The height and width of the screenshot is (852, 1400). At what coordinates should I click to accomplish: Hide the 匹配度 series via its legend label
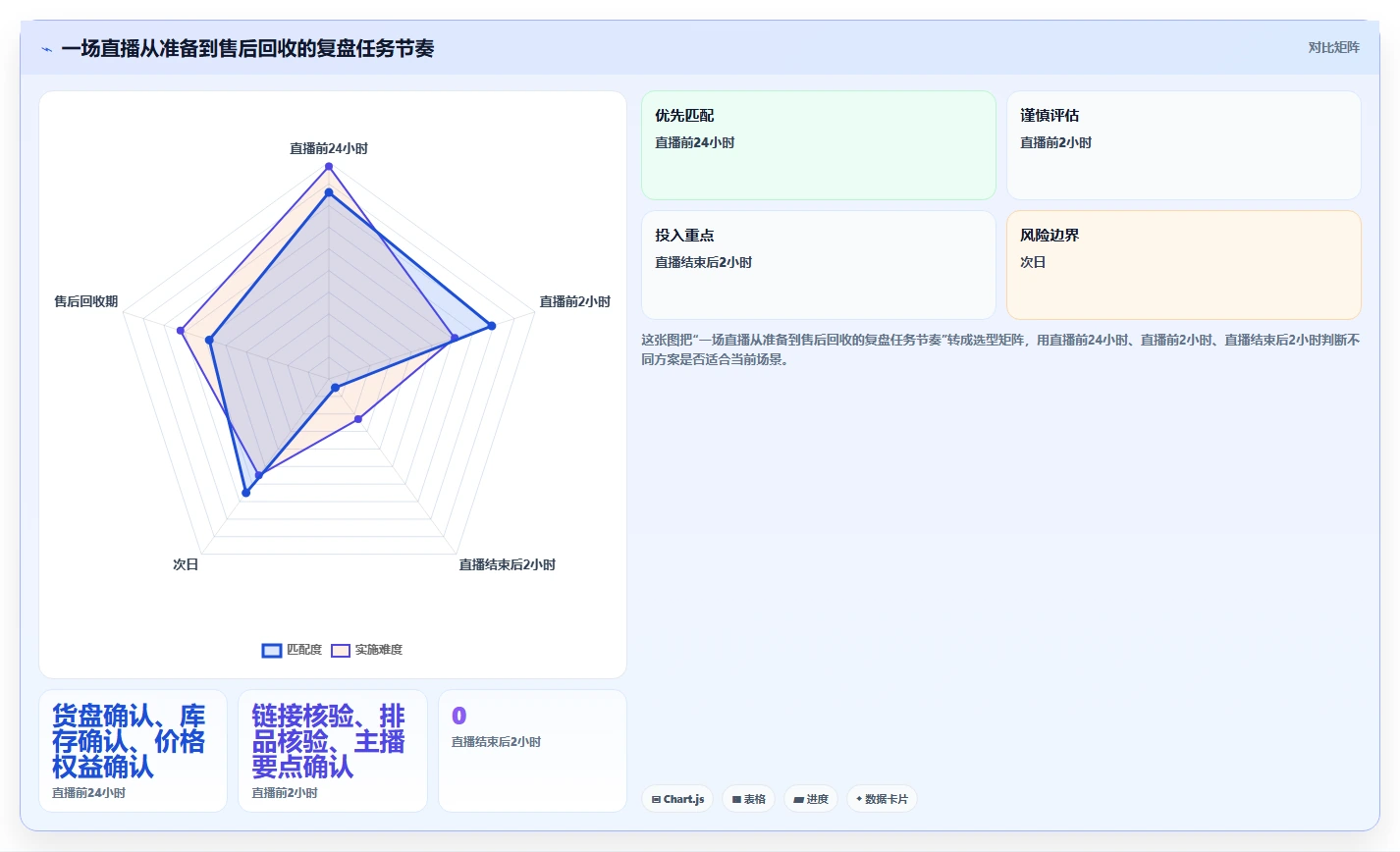pyautogui.click(x=304, y=650)
